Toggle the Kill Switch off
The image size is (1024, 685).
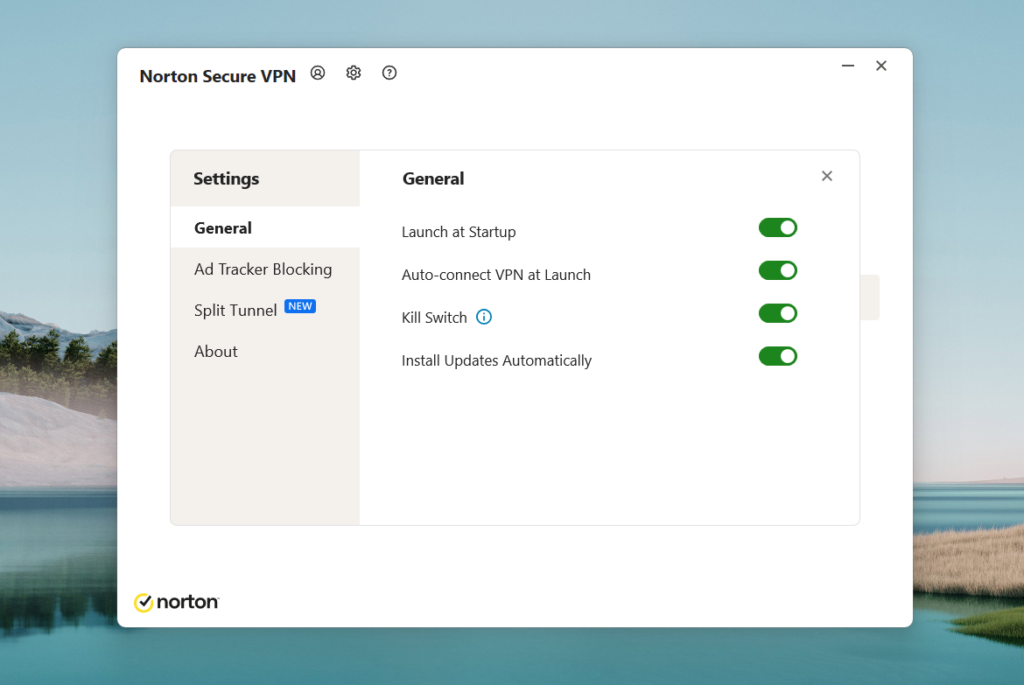pyautogui.click(x=778, y=313)
